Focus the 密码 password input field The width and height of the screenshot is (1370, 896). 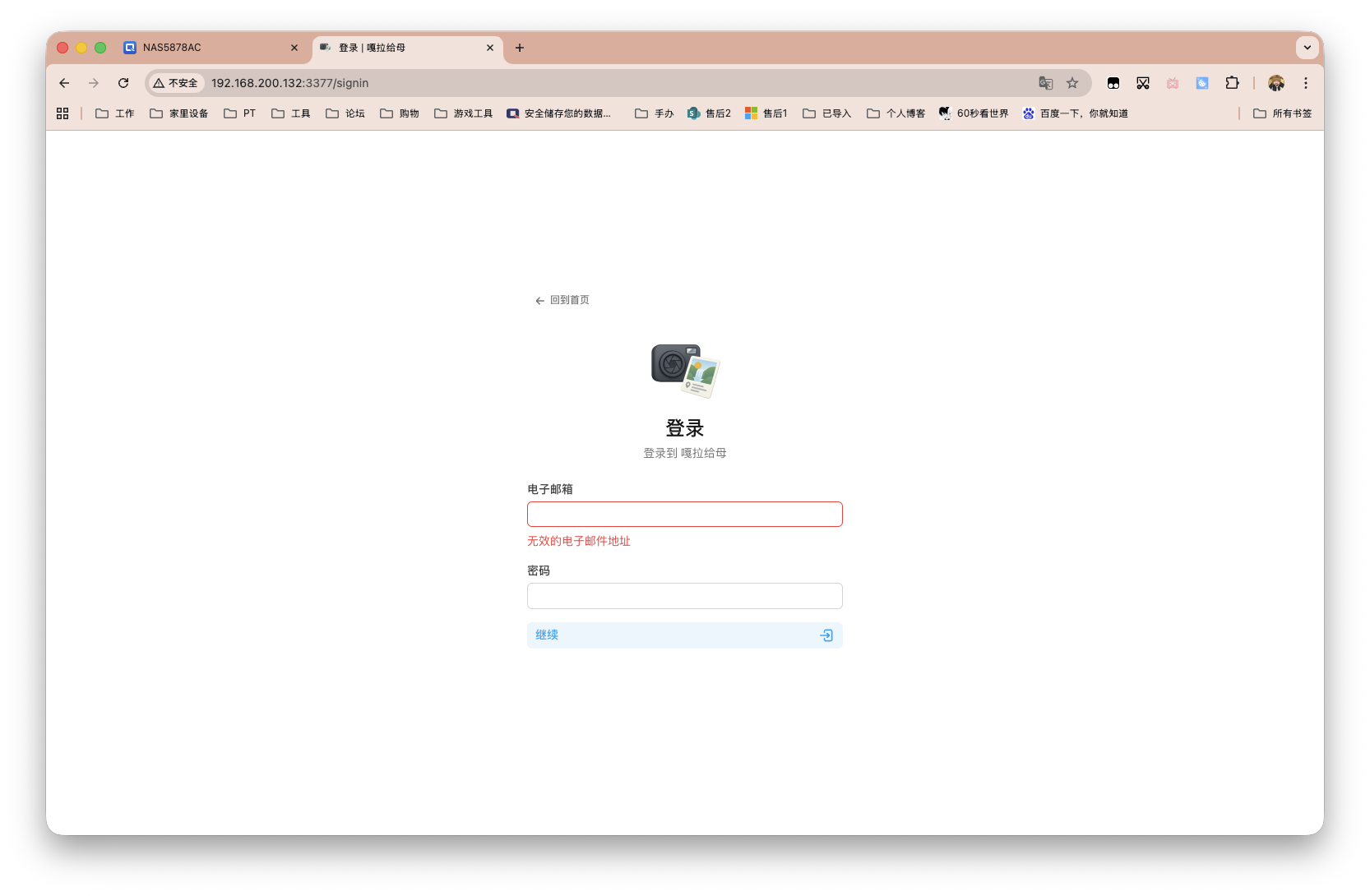point(685,595)
